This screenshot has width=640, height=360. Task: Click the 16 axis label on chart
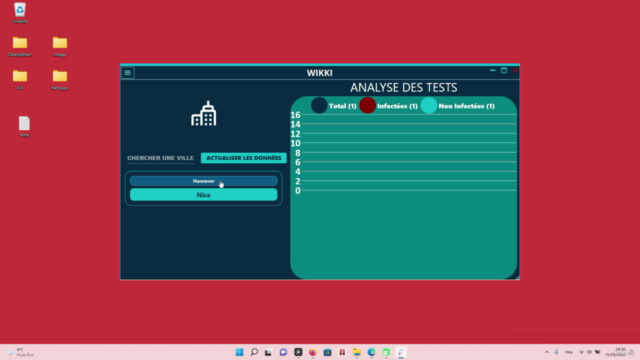296,115
